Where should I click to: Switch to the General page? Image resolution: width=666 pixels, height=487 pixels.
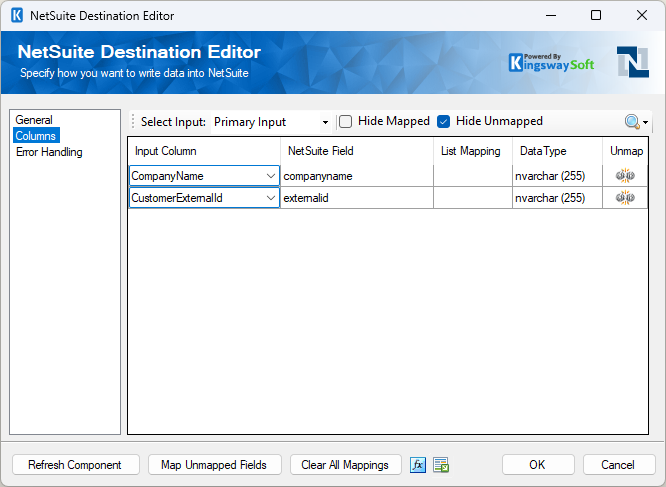pyautogui.click(x=34, y=120)
